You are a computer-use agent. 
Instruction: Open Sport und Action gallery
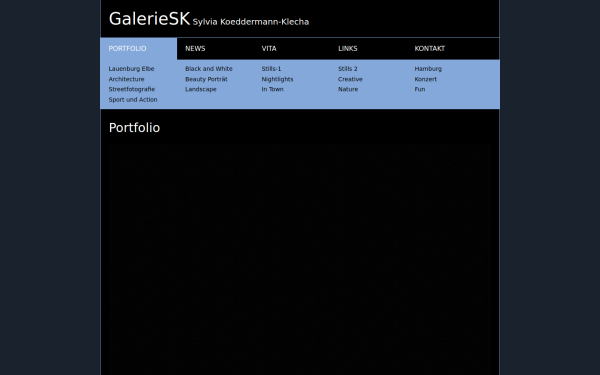click(133, 99)
